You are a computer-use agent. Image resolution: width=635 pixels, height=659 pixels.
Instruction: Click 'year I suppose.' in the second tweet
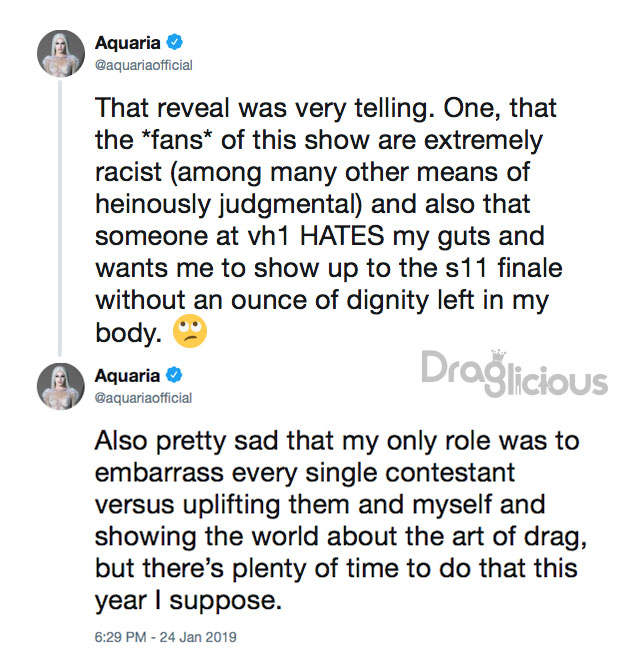click(x=188, y=601)
